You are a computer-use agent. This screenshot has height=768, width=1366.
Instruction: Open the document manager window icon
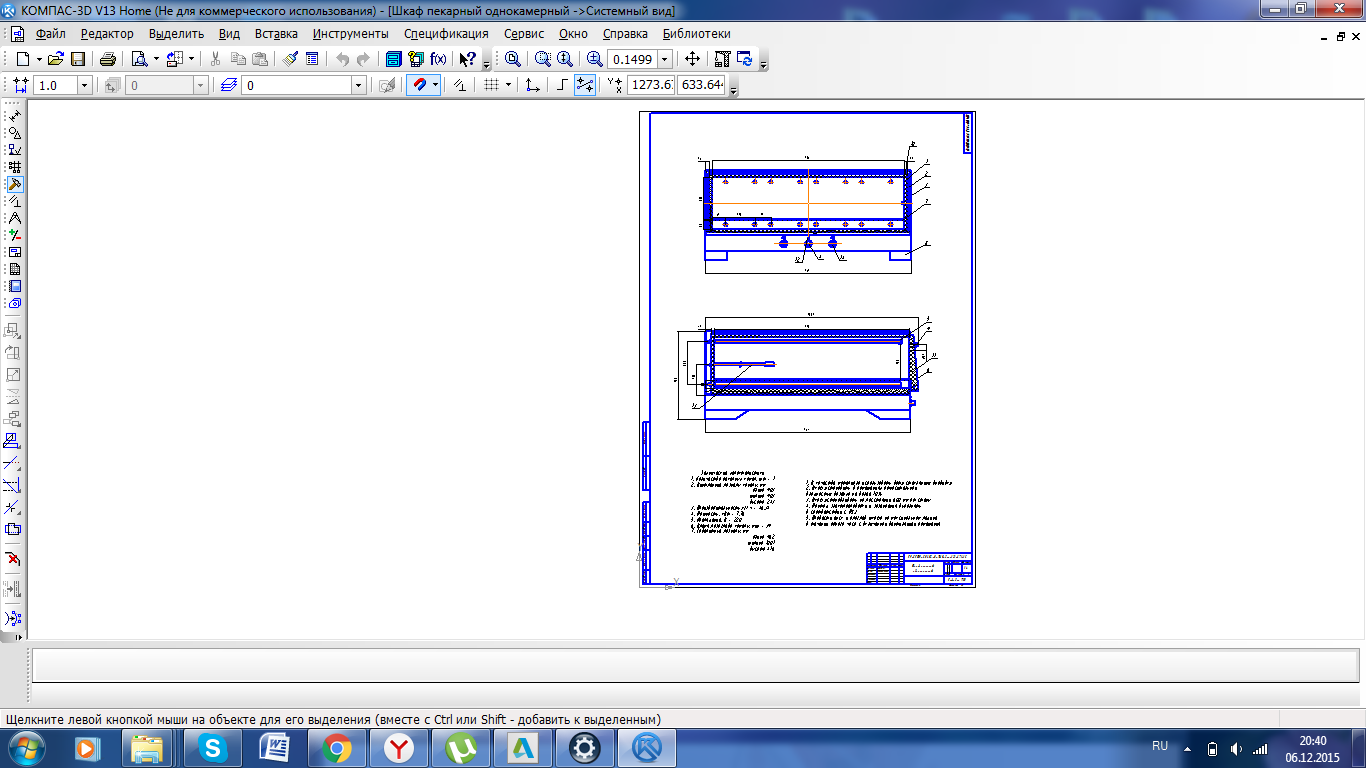pyautogui.click(x=394, y=59)
